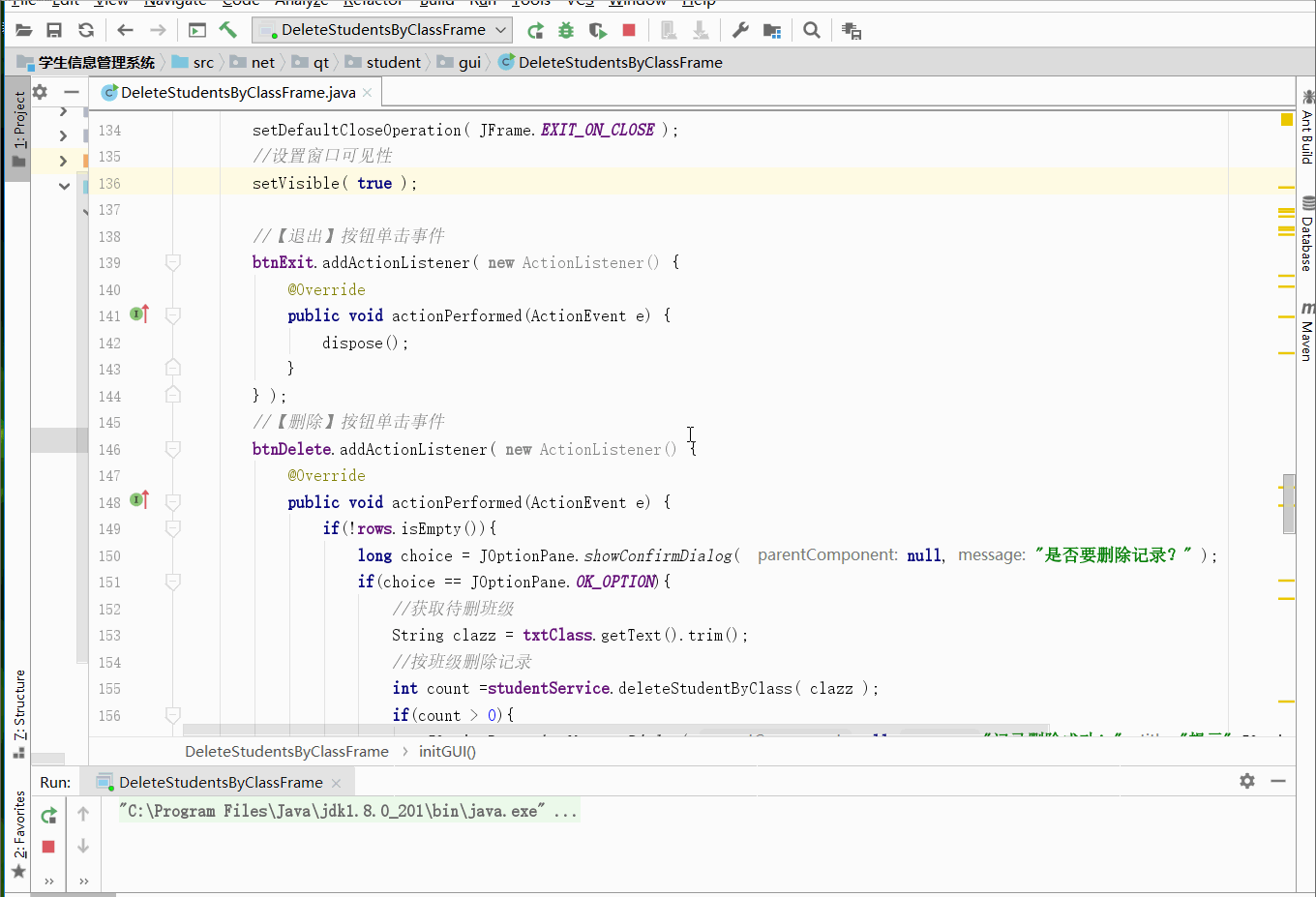This screenshot has height=897, width=1316.
Task: Select the DeleteStudentsByClassFrame.java editor tab
Action: tap(237, 92)
